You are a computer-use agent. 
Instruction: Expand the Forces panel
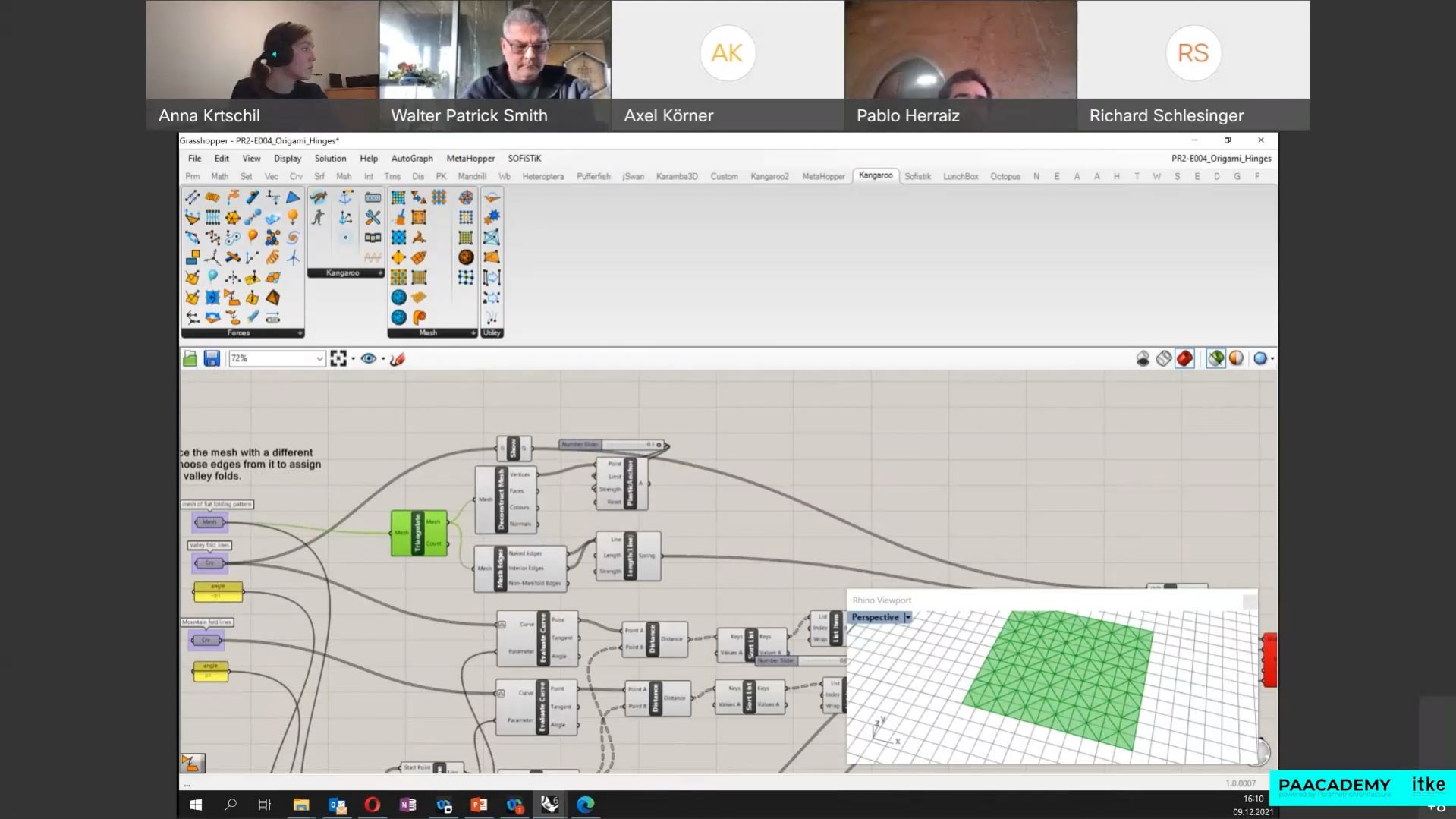pyautogui.click(x=300, y=333)
